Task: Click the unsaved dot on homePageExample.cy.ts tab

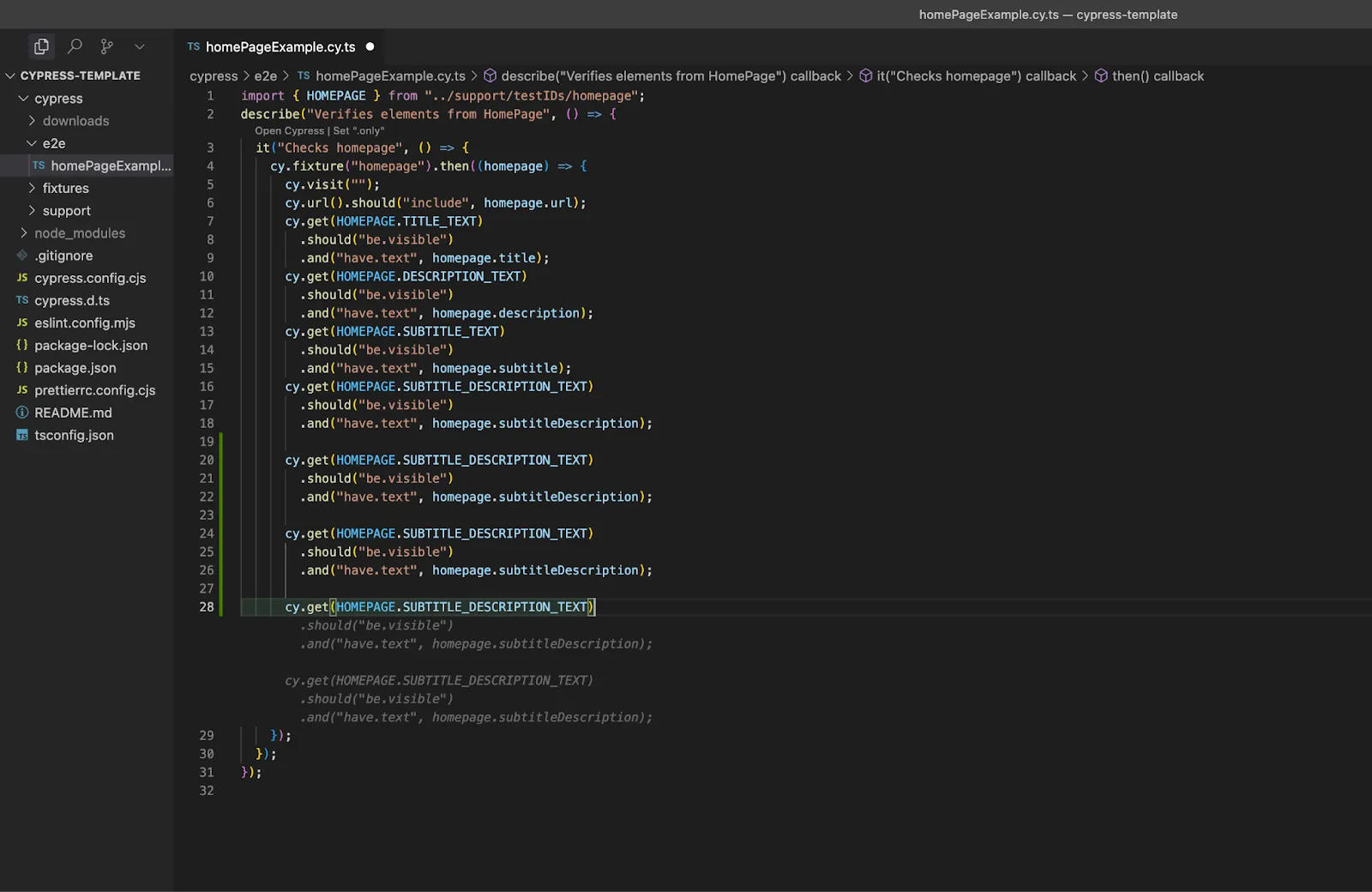Action: pos(370,46)
